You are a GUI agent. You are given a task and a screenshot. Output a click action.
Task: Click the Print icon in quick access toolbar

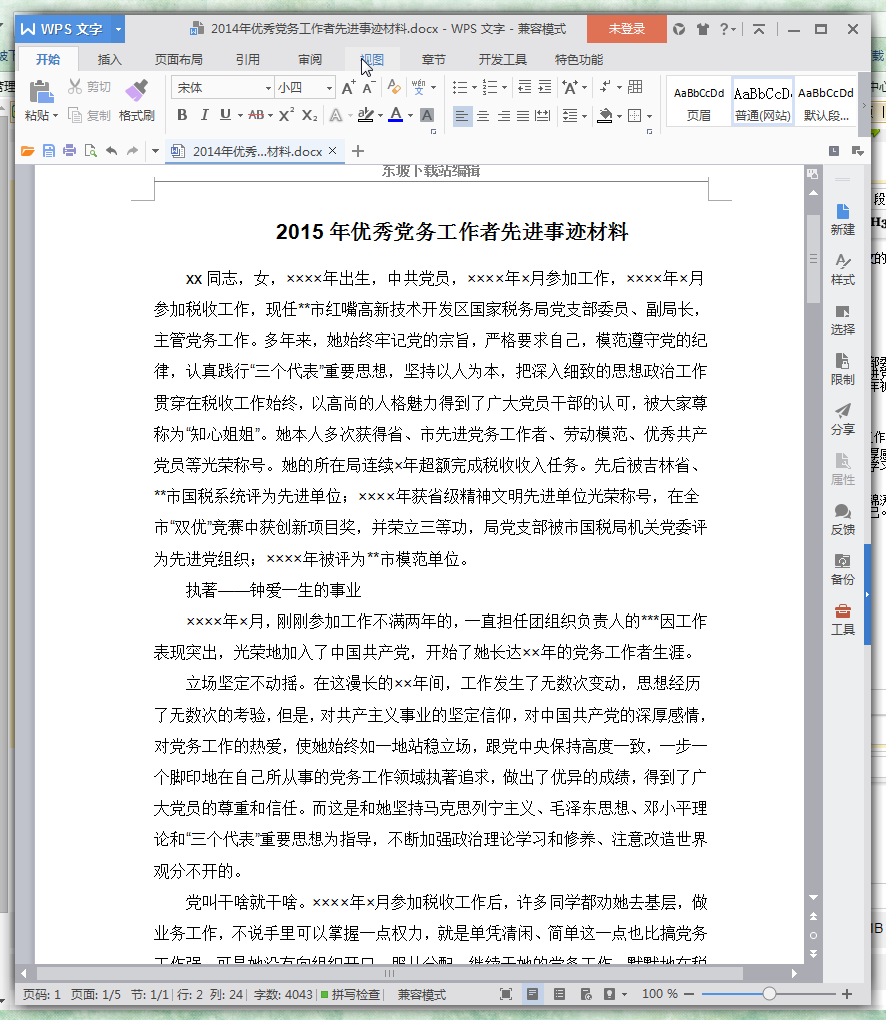(69, 151)
